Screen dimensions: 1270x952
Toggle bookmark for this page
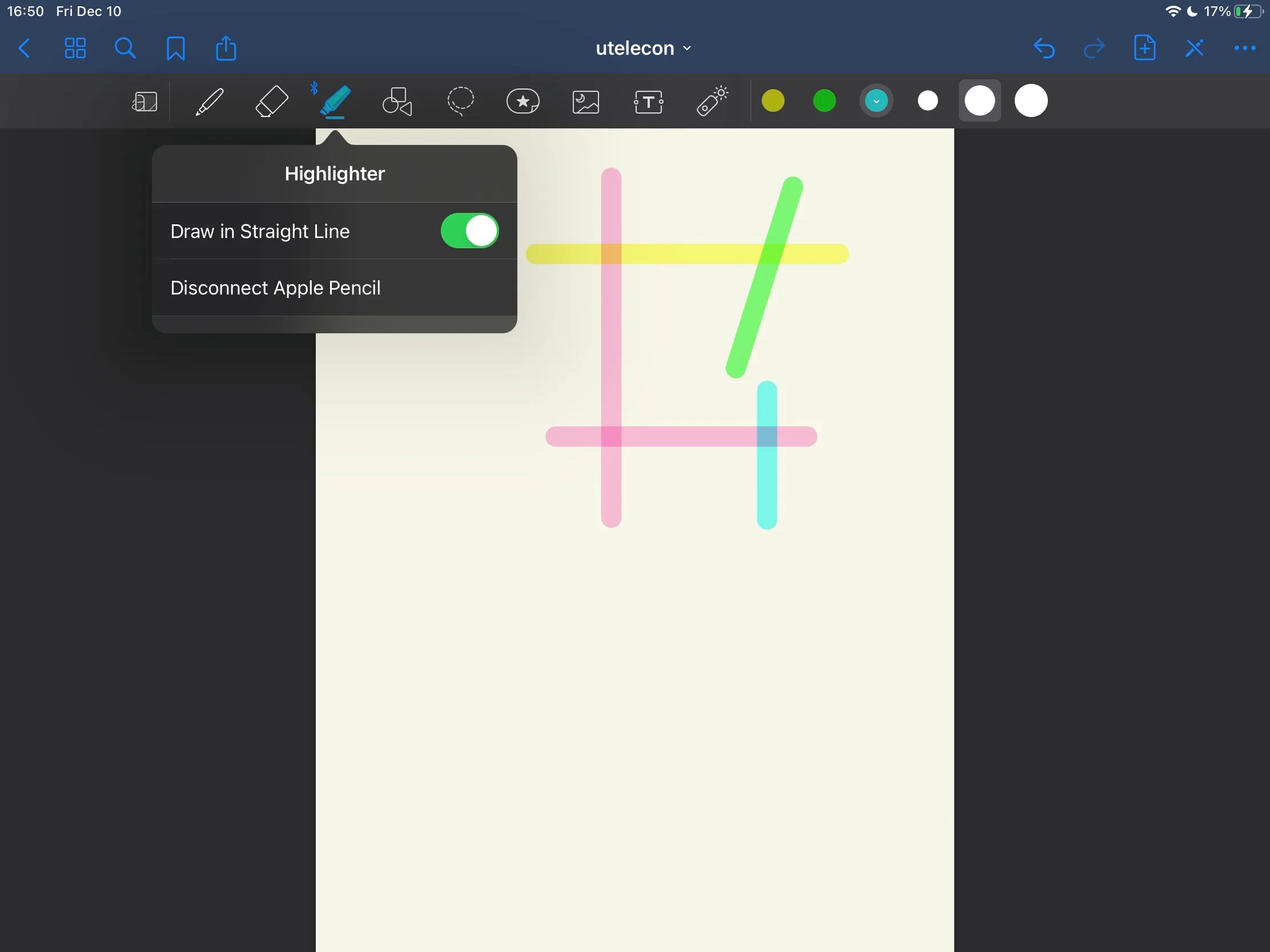176,48
